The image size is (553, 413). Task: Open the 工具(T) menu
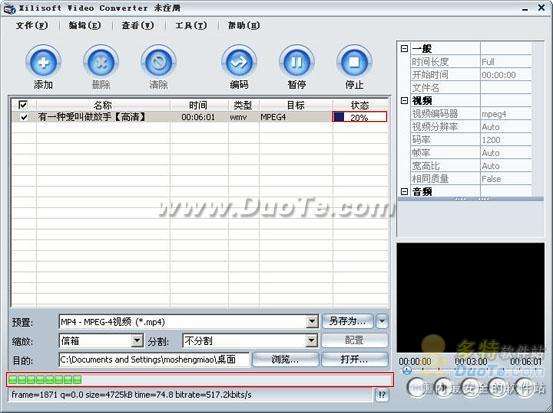tap(191, 25)
